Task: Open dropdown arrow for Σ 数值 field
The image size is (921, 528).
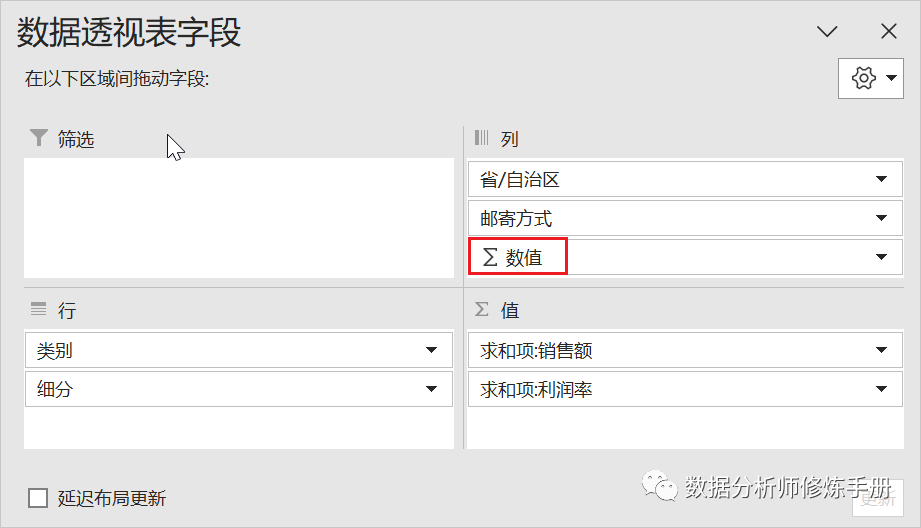Action: pyautogui.click(x=881, y=257)
